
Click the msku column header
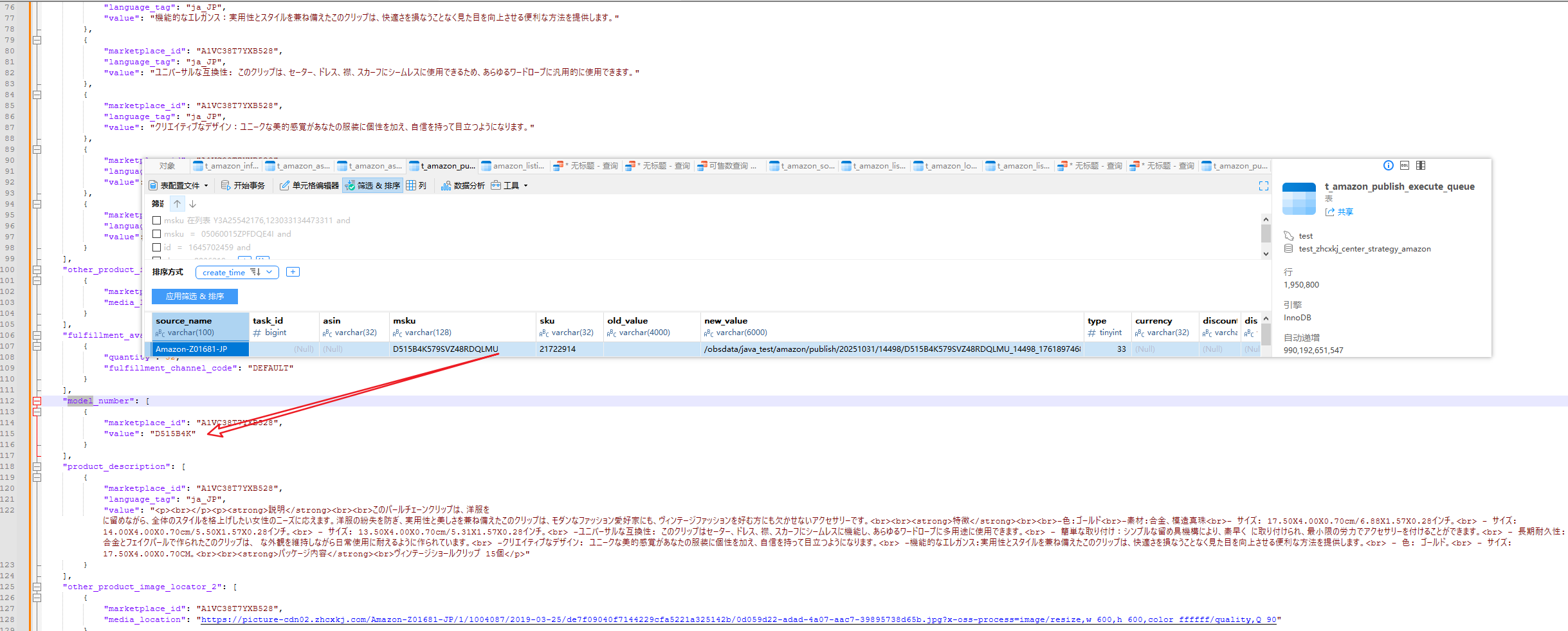(x=462, y=326)
